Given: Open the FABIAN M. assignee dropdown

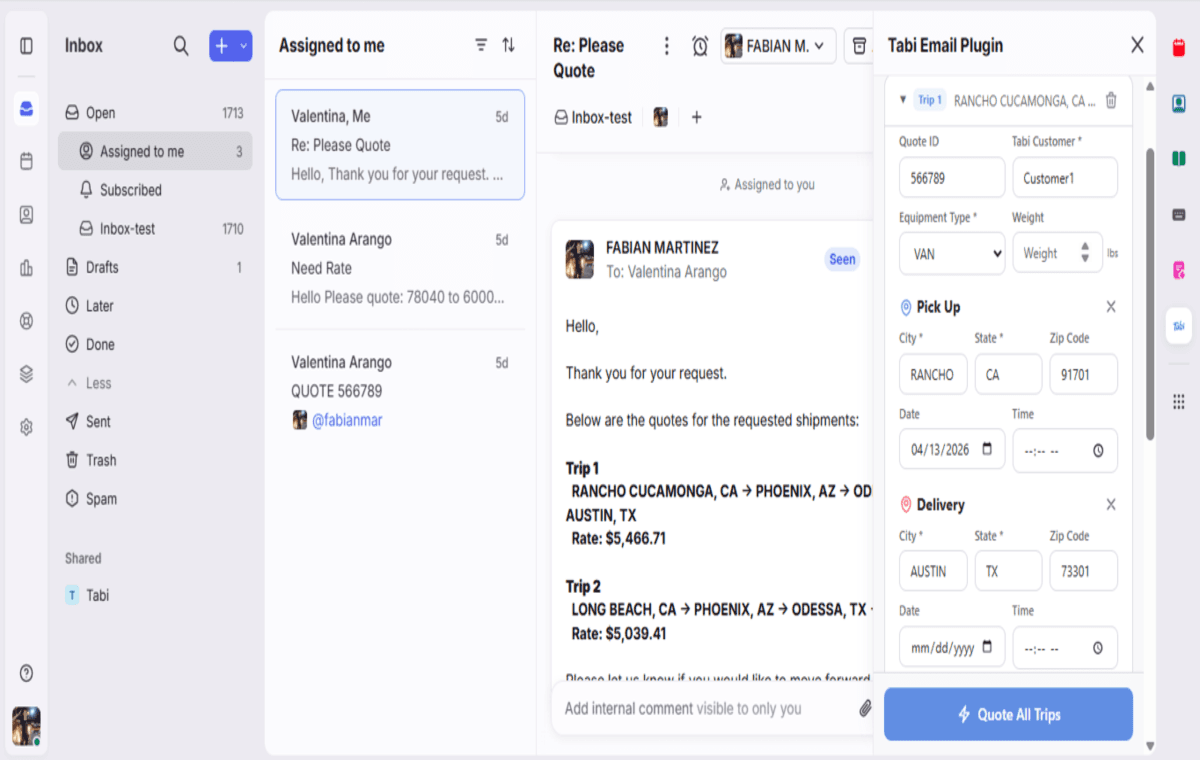Looking at the screenshot, I should (x=778, y=45).
